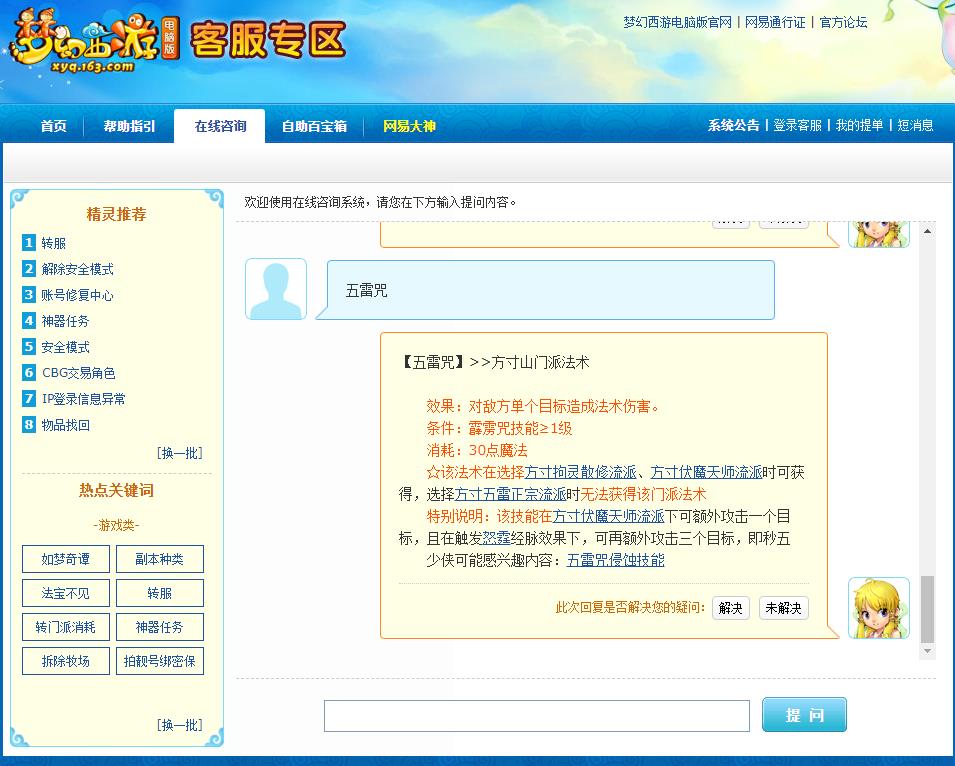The width and height of the screenshot is (955, 766).
Task: Open 网易通行证 link
Action: [x=775, y=23]
